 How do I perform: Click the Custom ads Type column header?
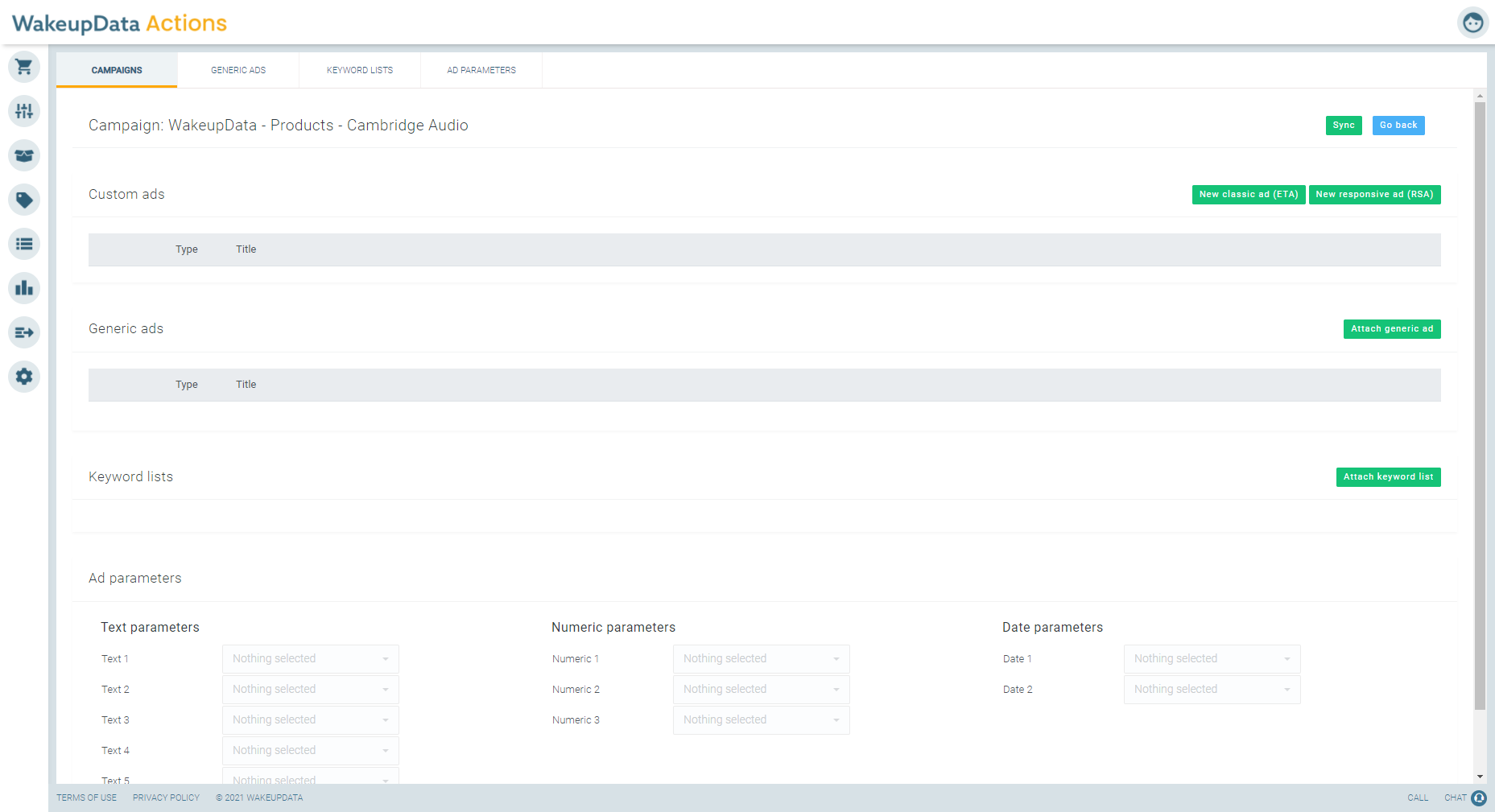click(x=187, y=249)
